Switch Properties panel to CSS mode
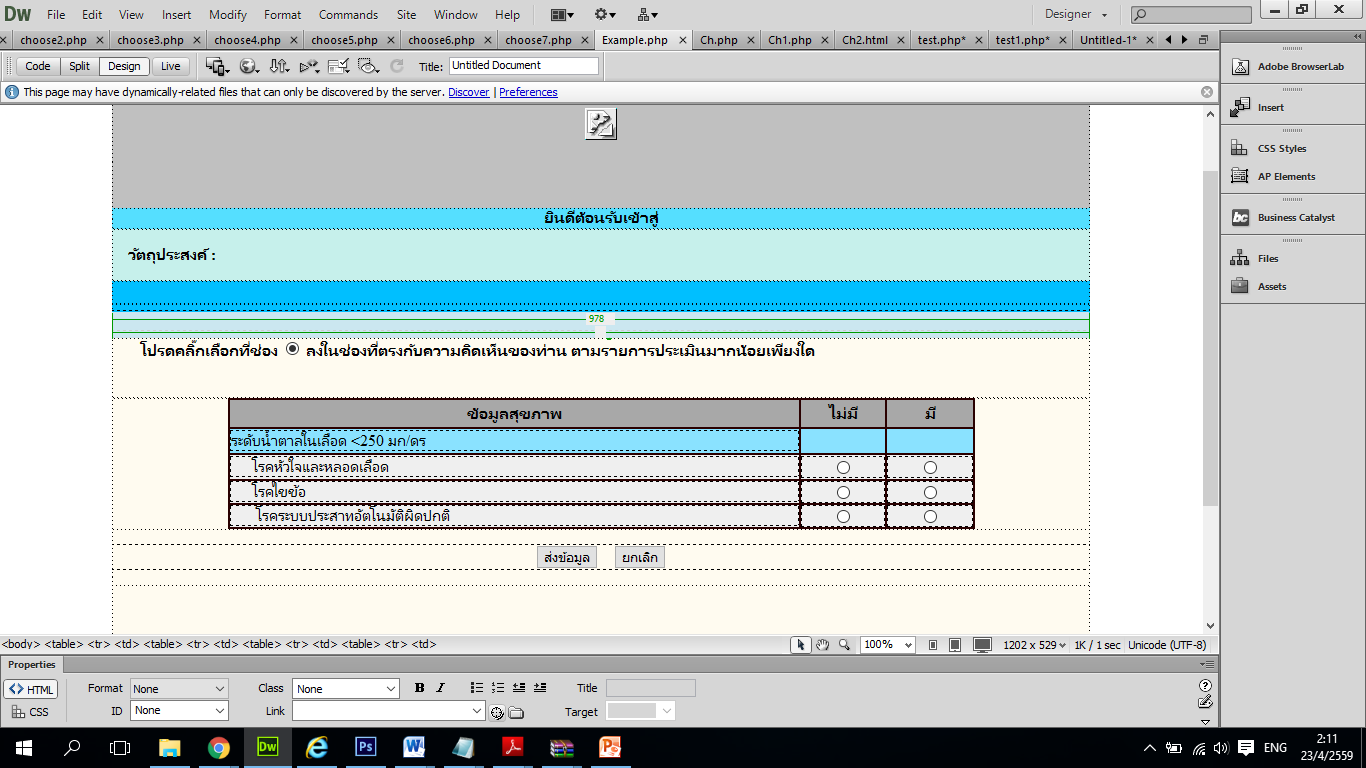This screenshot has height=768, width=1366. [x=30, y=712]
